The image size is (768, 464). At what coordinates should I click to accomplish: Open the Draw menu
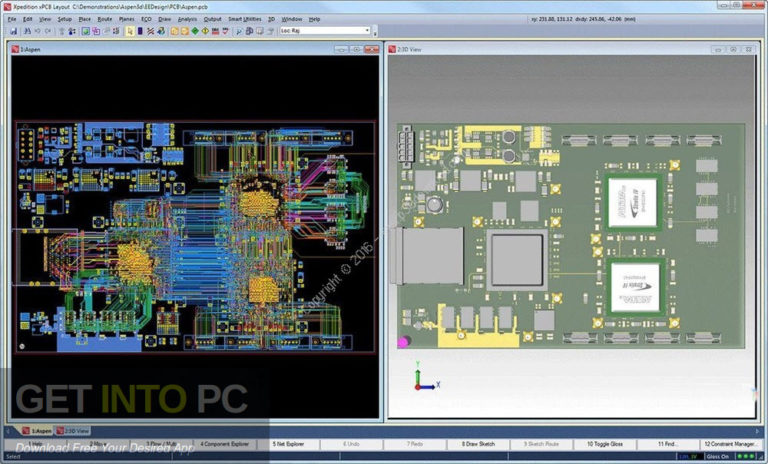pyautogui.click(x=165, y=19)
